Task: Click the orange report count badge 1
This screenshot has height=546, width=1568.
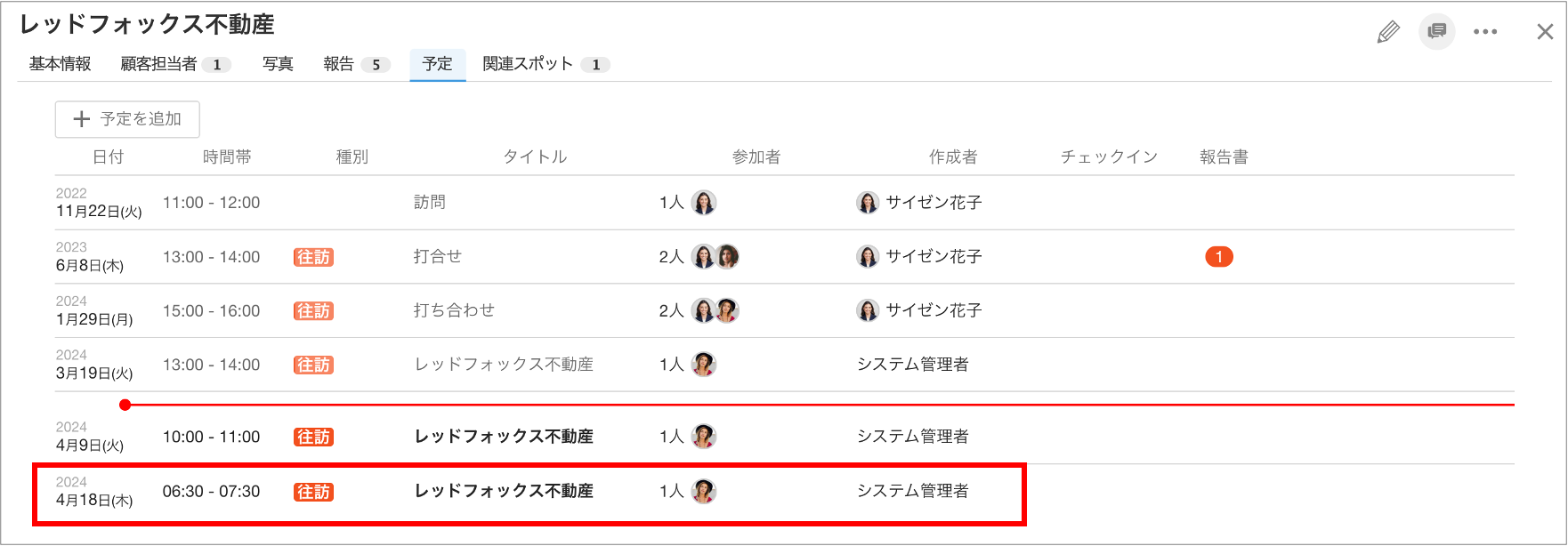Action: [1219, 257]
